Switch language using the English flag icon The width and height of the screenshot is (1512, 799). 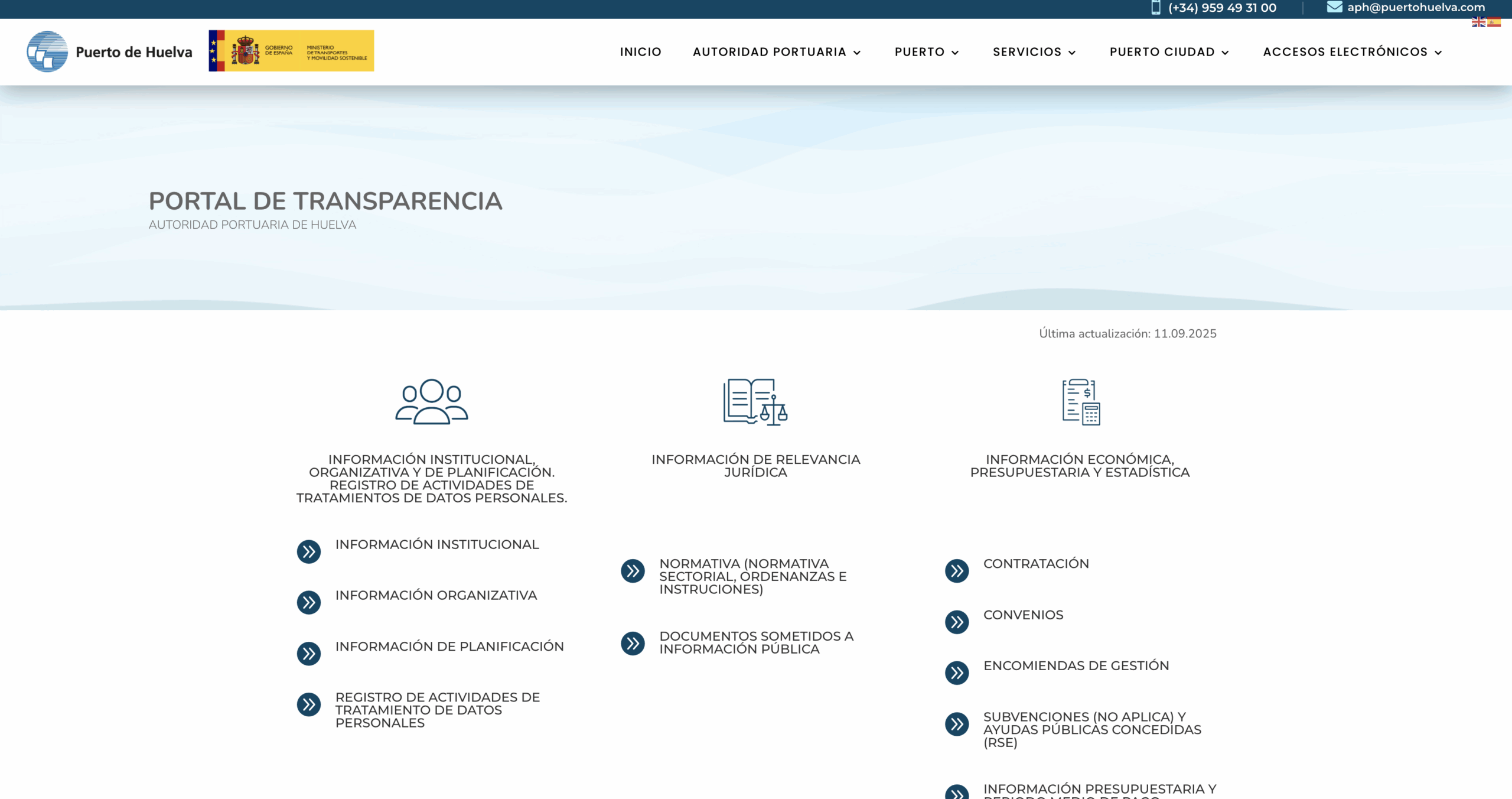coord(1478,22)
